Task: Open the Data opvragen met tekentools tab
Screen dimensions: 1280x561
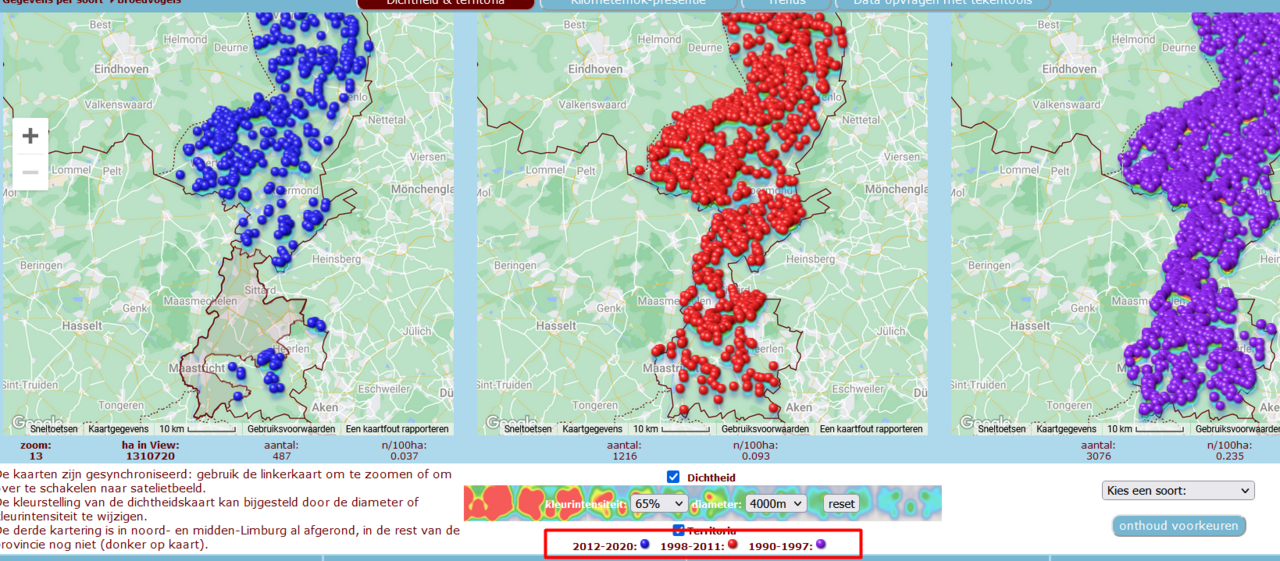Action: [944, 3]
